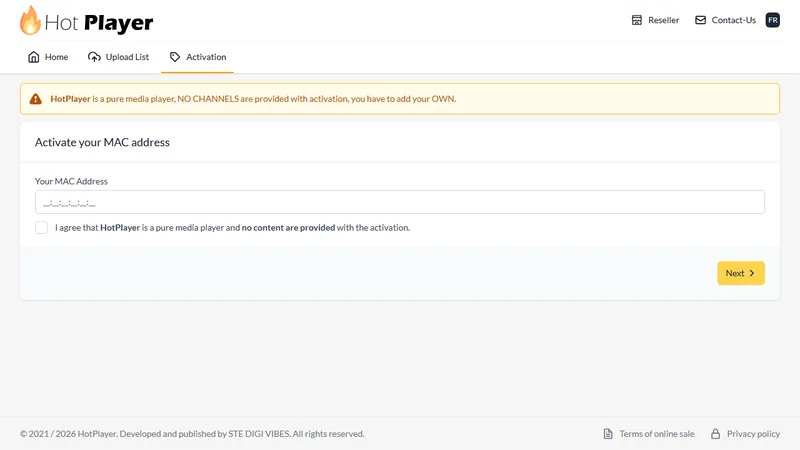Click the 'no content are provided' agreement text
Screen dimensions: 800x450
tap(288, 228)
